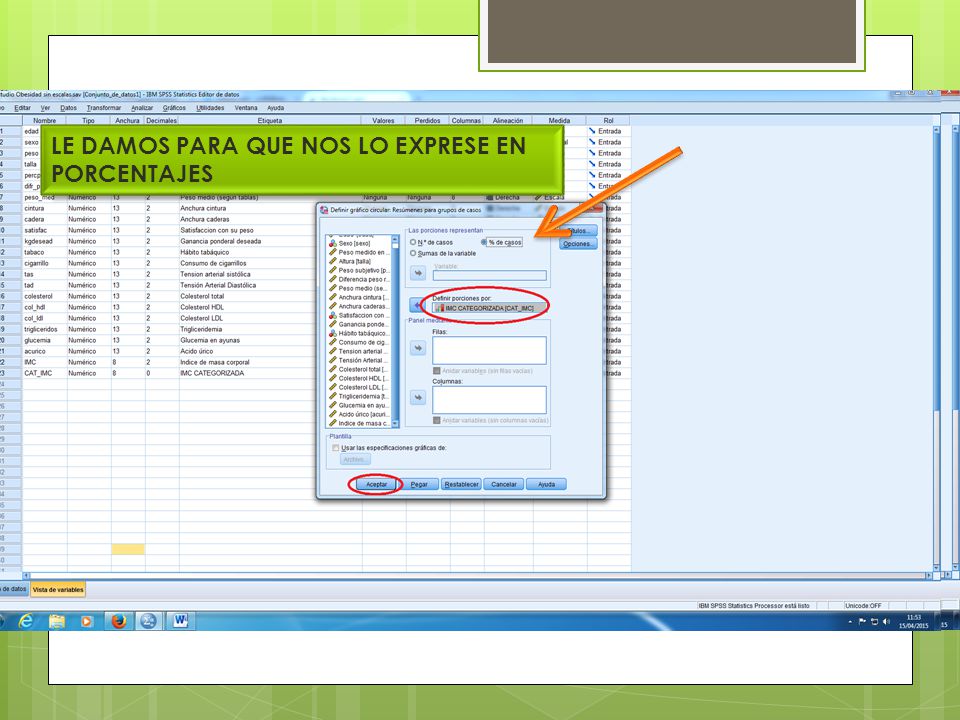Screen dimensions: 960x720
Task: Click the arrow button next to Filas box
Action: point(418,348)
